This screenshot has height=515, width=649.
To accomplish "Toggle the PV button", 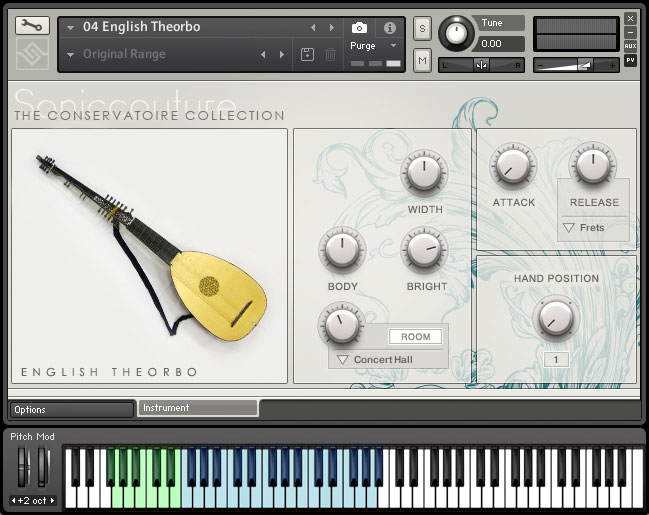I will [x=630, y=60].
